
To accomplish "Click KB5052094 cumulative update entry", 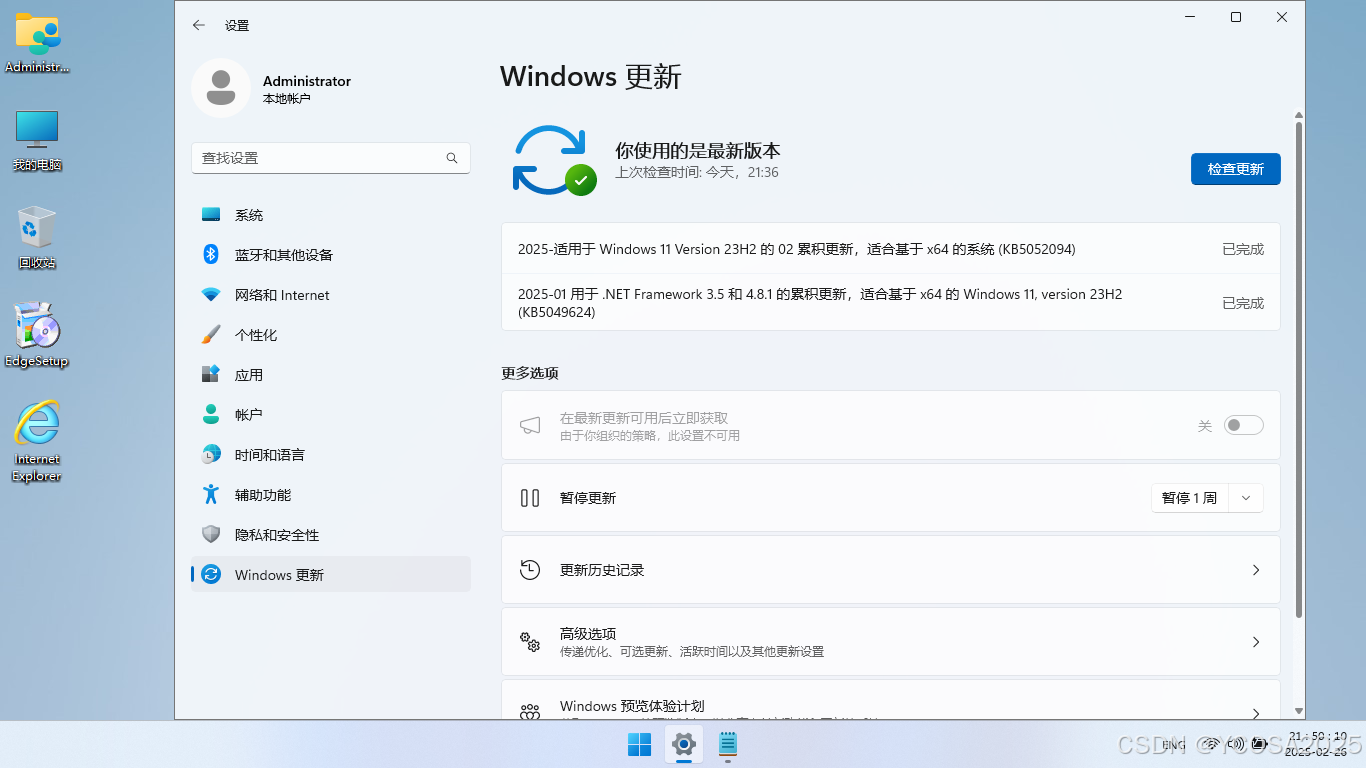I will (x=890, y=249).
